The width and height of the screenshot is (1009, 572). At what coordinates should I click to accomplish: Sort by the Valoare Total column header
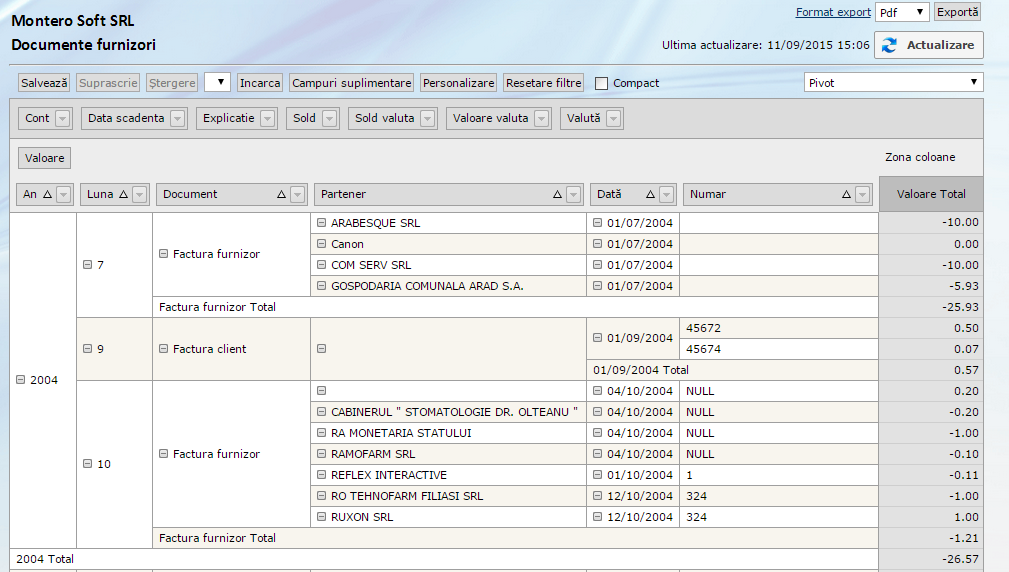click(931, 194)
